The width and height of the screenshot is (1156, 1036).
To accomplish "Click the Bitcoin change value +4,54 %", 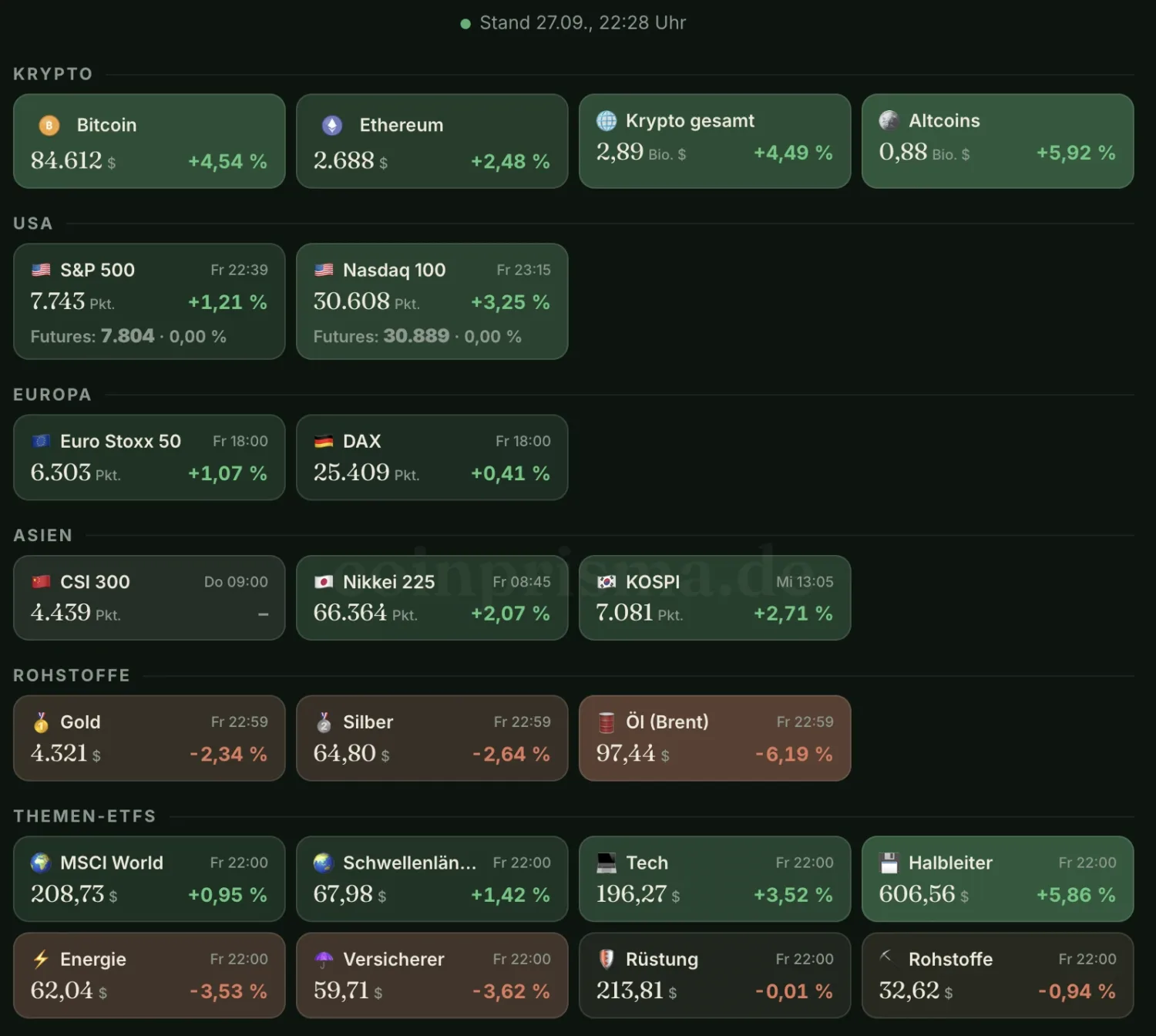I will tap(227, 161).
